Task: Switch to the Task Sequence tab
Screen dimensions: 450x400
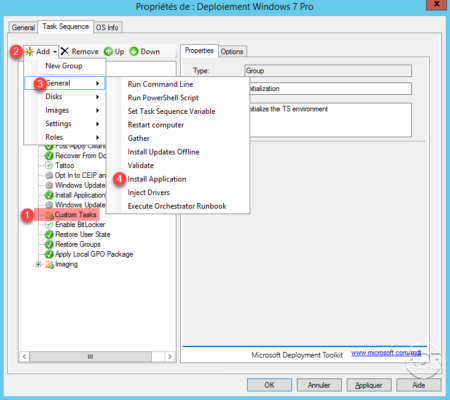Action: pyautogui.click(x=66, y=26)
